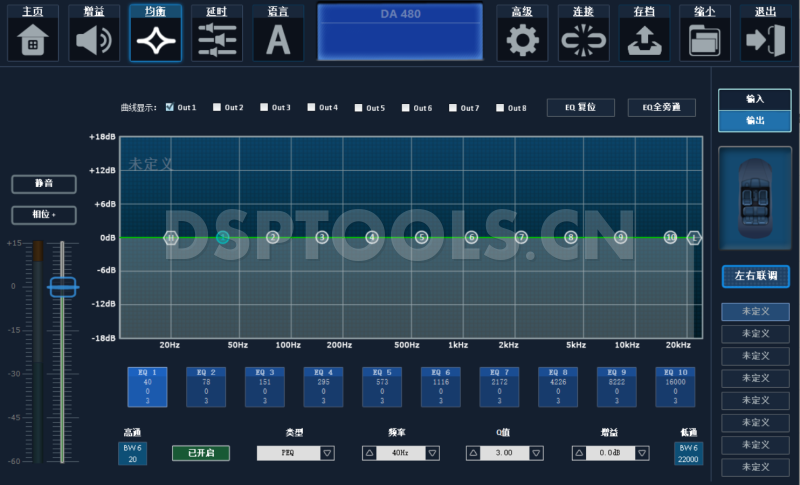Click the 3.00 Q value field
The image size is (800, 485).
505,453
